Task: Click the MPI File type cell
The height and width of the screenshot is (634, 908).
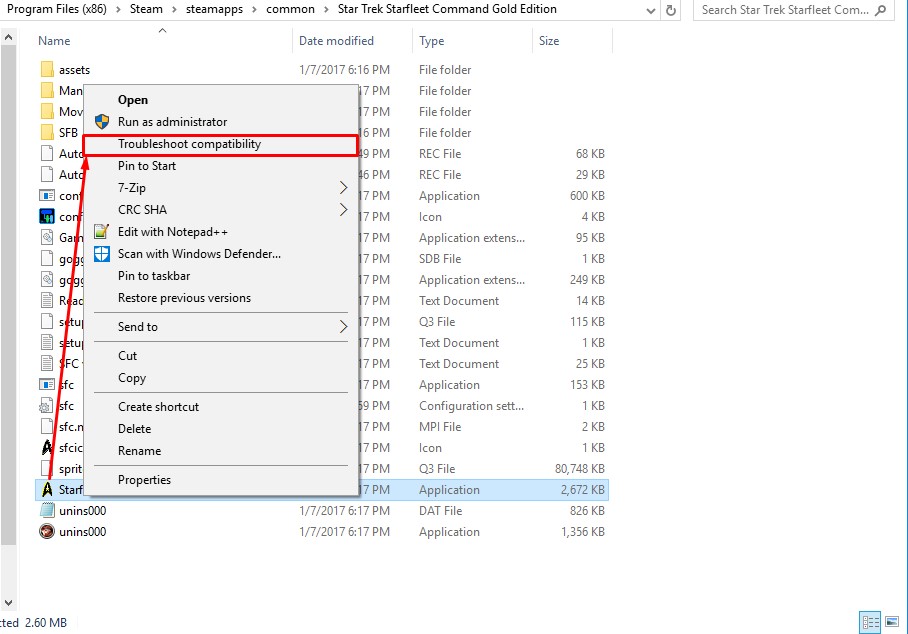Action: (x=440, y=427)
